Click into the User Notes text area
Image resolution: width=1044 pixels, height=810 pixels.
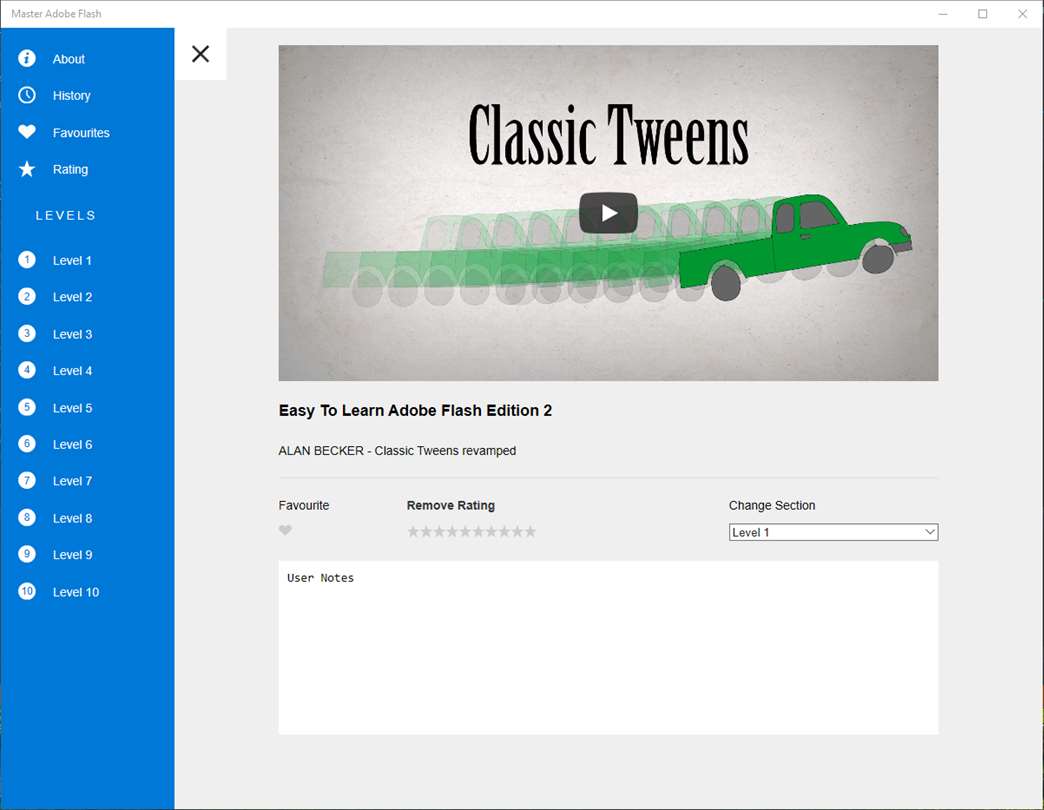(x=608, y=648)
